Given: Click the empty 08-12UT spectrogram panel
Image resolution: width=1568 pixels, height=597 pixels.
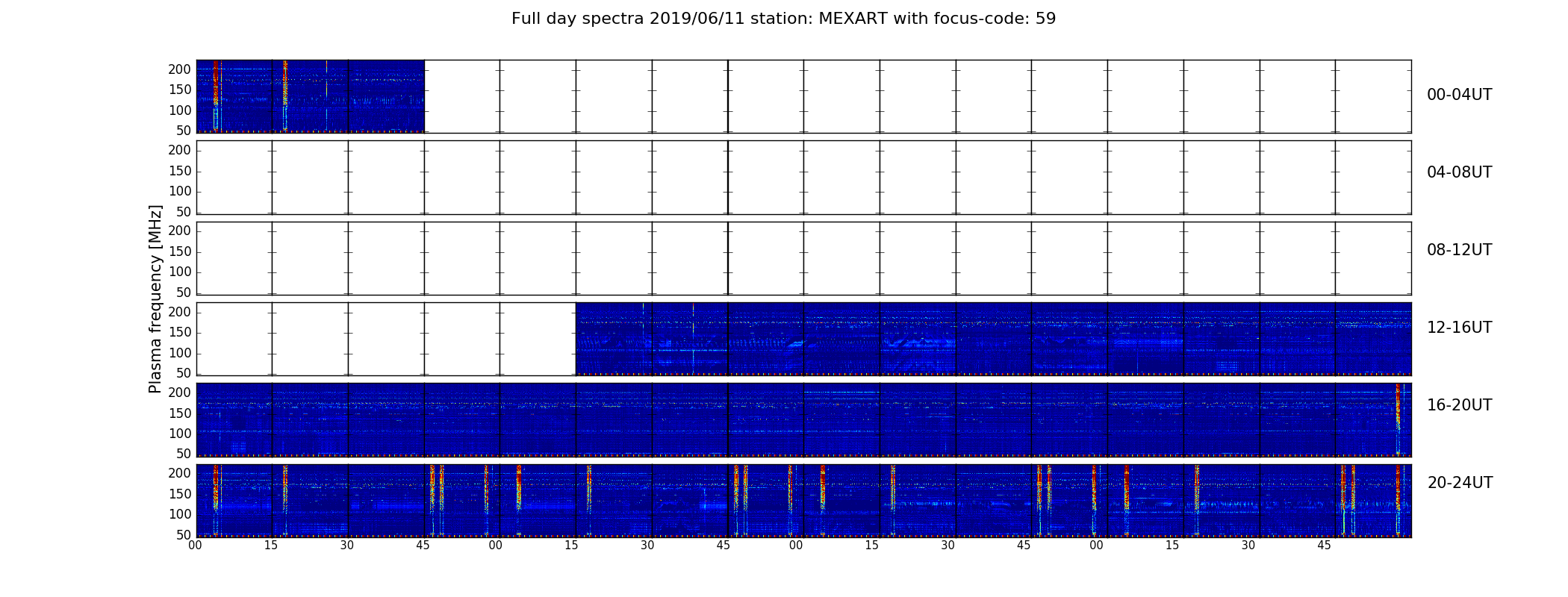Looking at the screenshot, I should tap(803, 258).
